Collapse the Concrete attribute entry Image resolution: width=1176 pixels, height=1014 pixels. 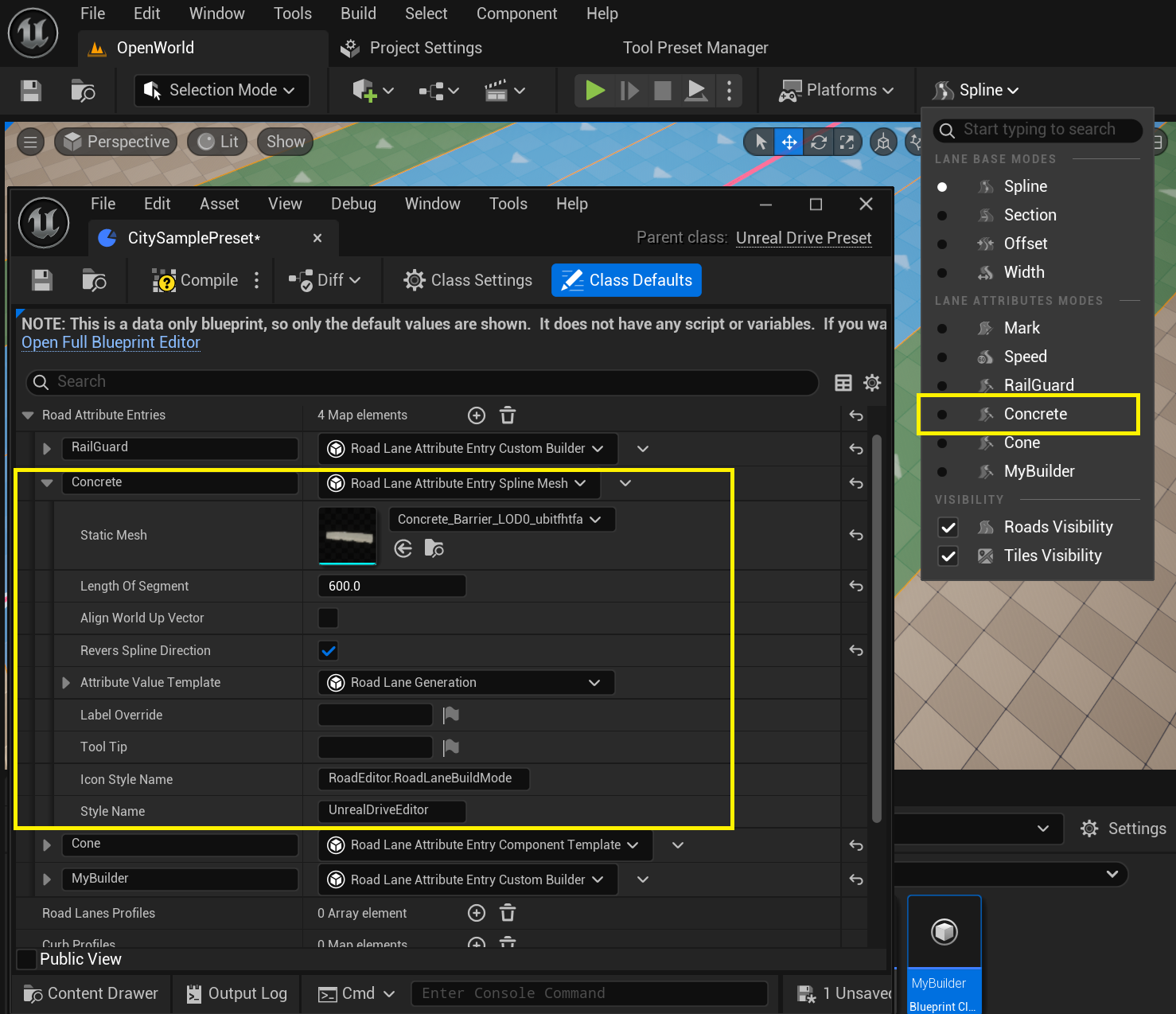coord(47,482)
